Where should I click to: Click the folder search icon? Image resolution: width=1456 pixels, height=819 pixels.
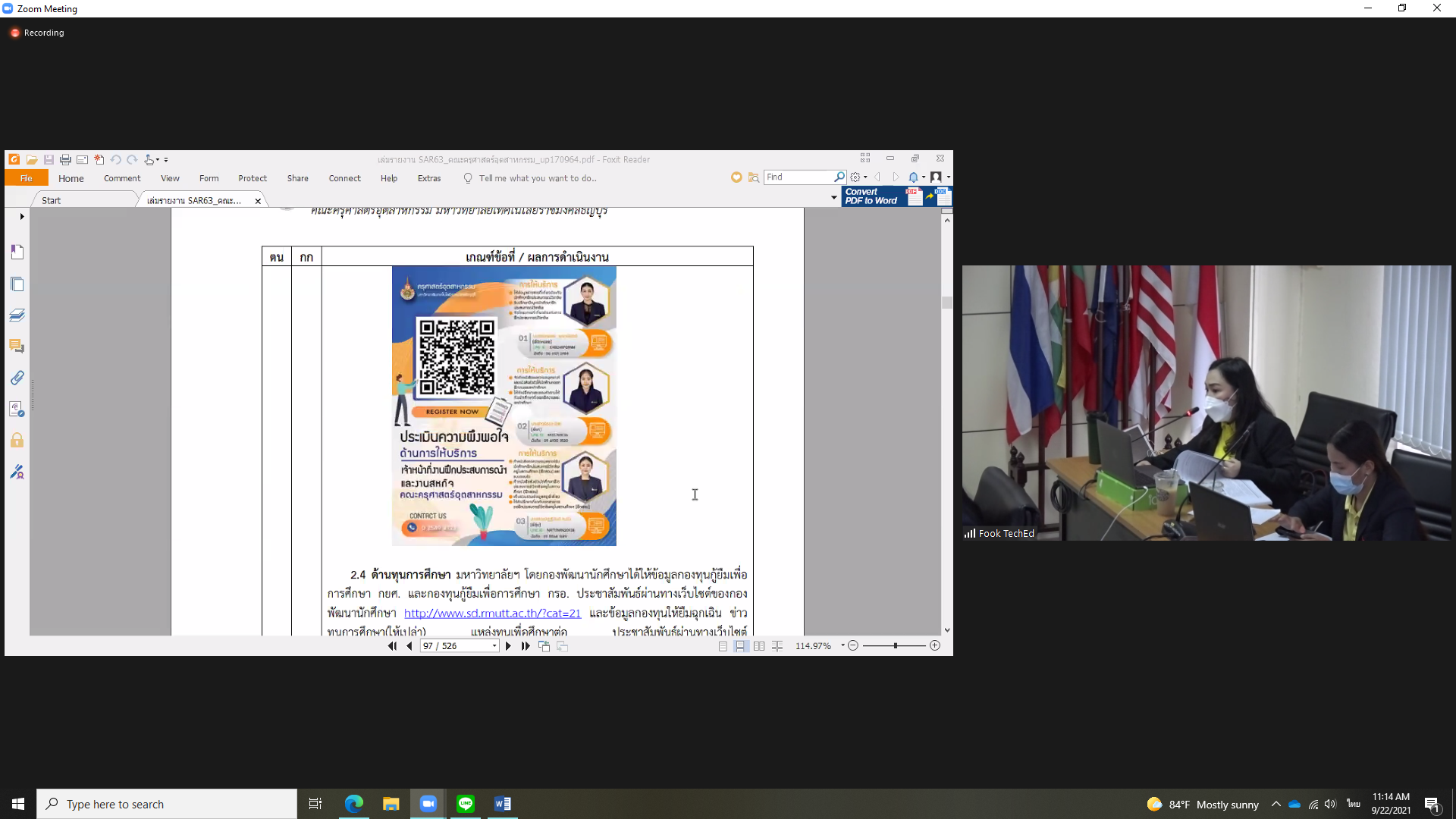tap(754, 177)
